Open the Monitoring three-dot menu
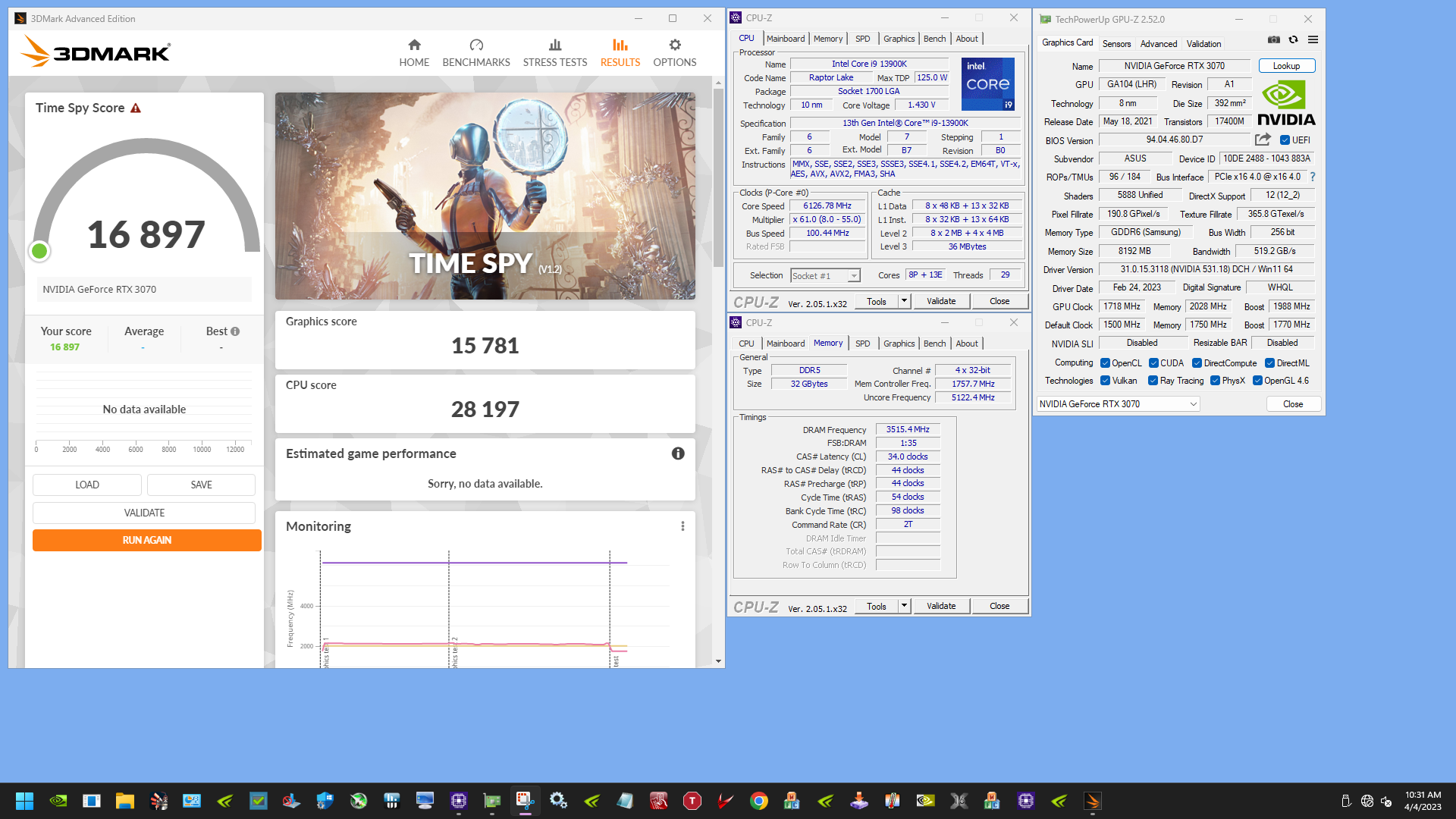Image resolution: width=1456 pixels, height=819 pixels. 682,526
